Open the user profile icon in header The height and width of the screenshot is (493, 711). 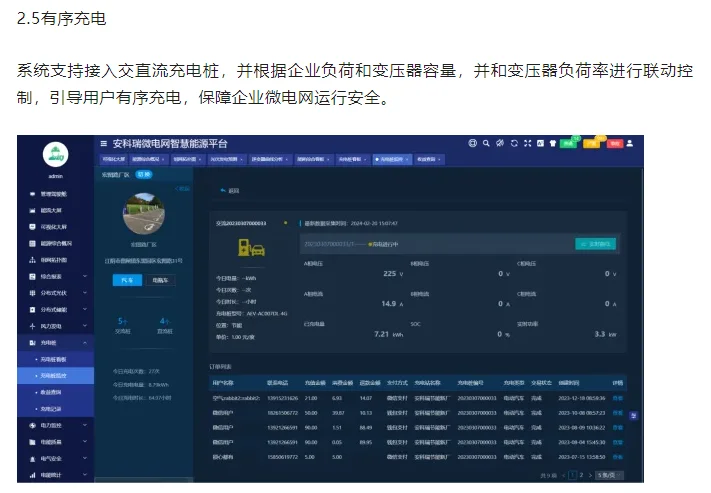click(x=629, y=143)
